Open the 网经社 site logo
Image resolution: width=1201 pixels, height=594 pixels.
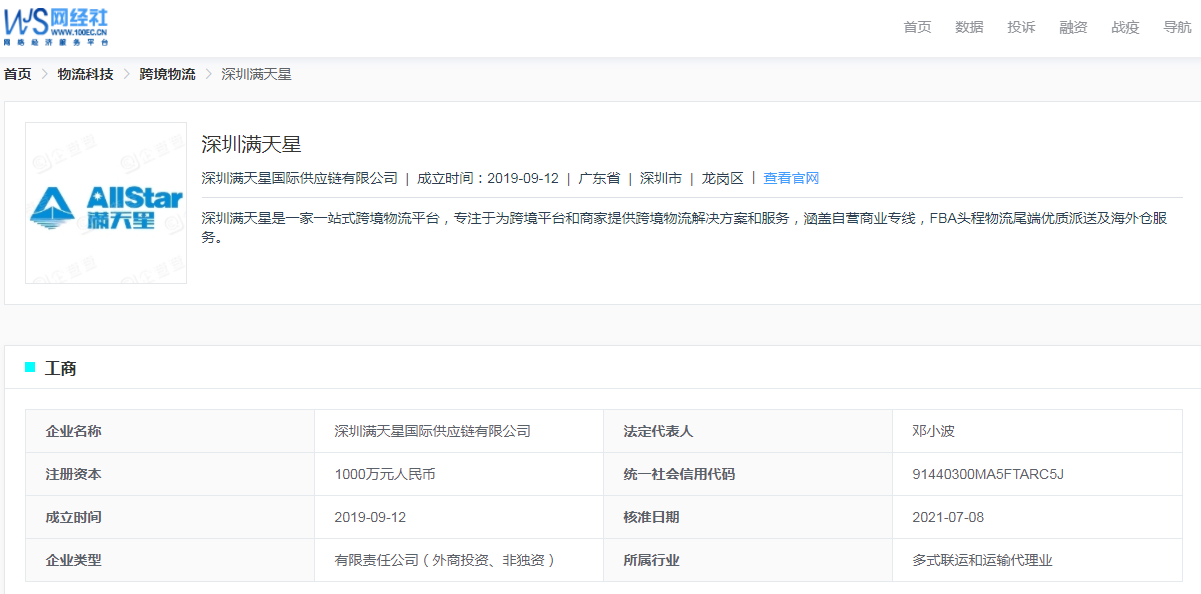pyautogui.click(x=56, y=27)
